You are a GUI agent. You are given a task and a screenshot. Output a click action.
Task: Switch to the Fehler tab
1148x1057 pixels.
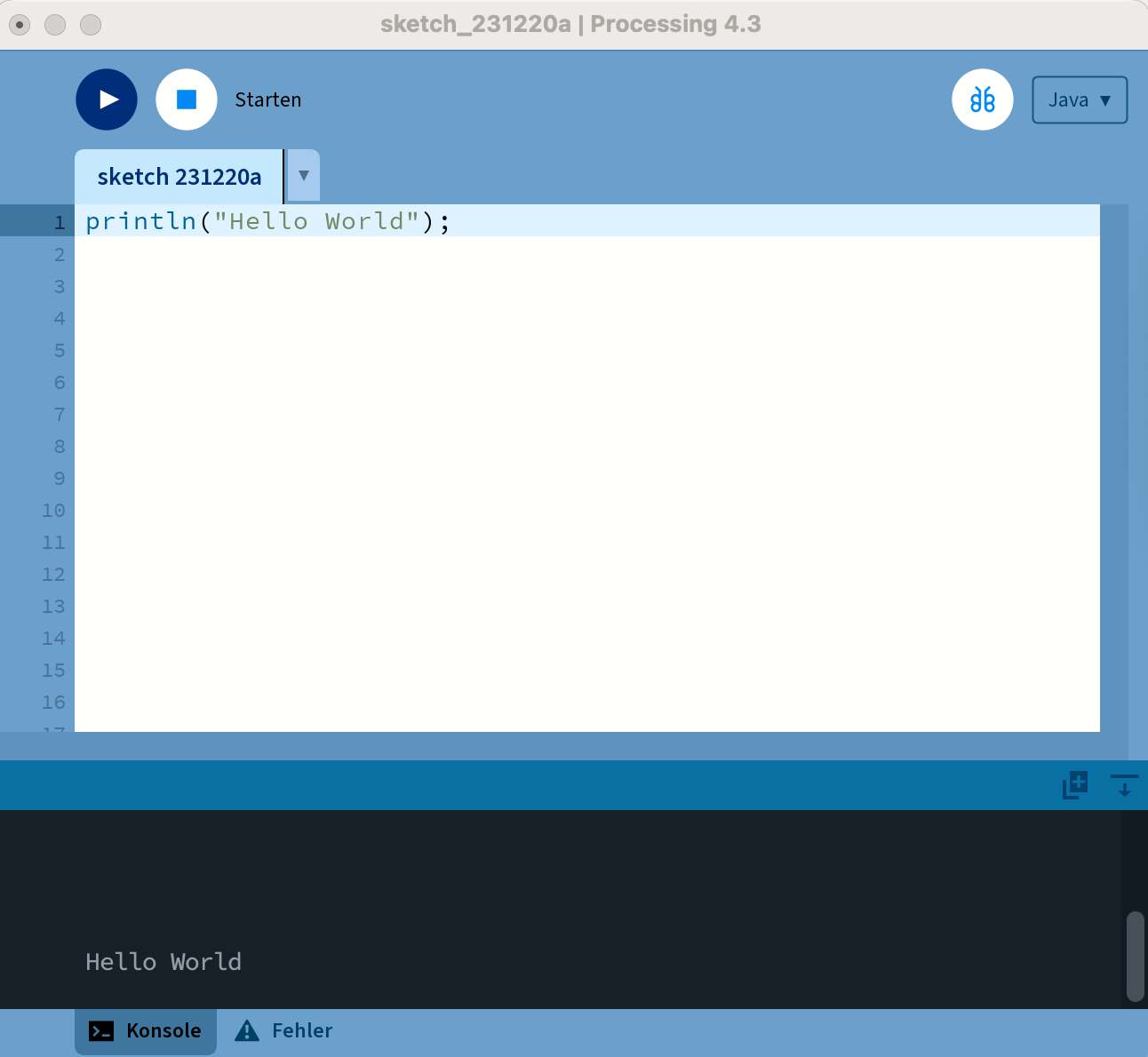(284, 1031)
